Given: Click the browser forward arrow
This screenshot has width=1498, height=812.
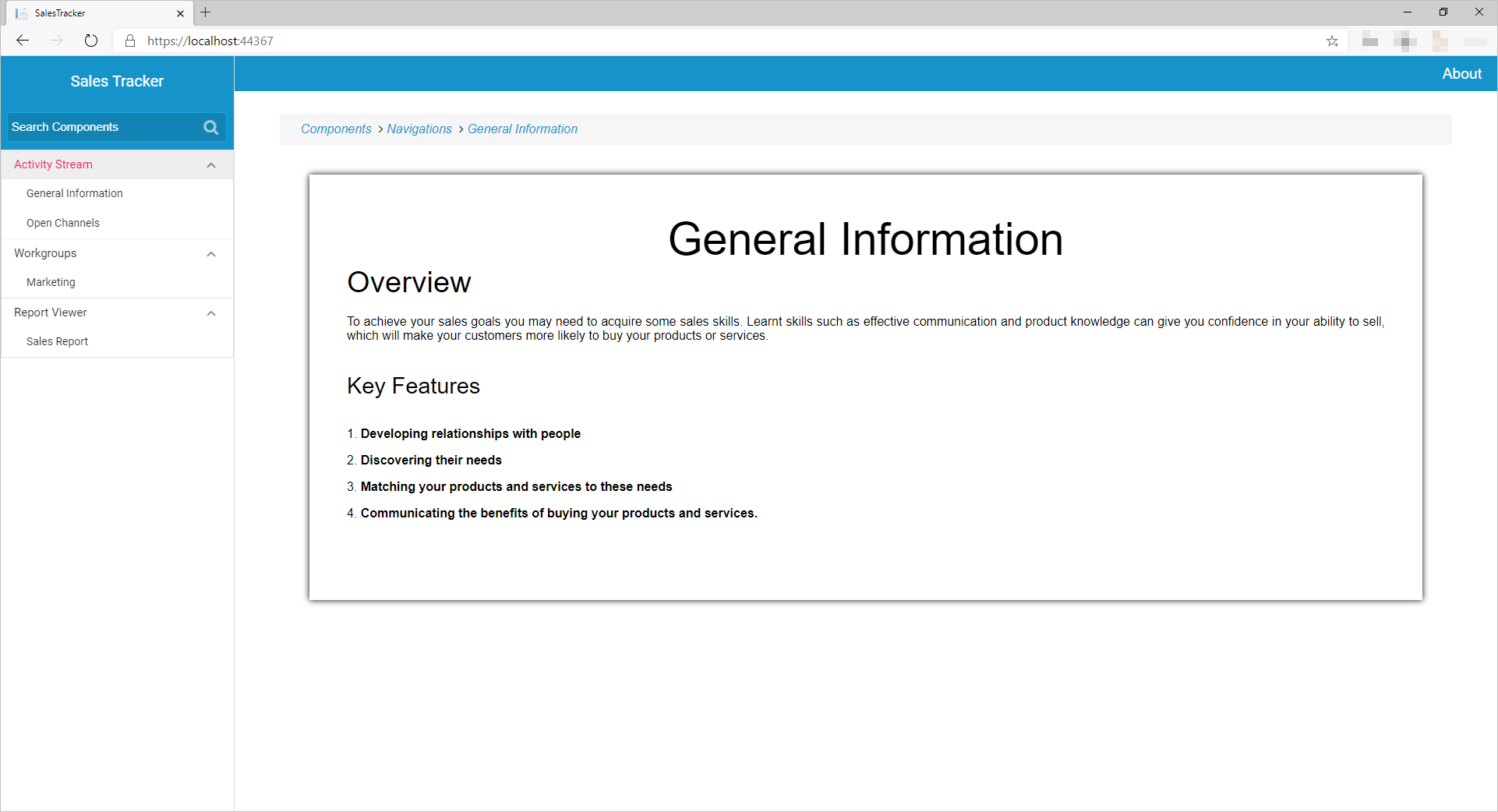Looking at the screenshot, I should pyautogui.click(x=57, y=41).
